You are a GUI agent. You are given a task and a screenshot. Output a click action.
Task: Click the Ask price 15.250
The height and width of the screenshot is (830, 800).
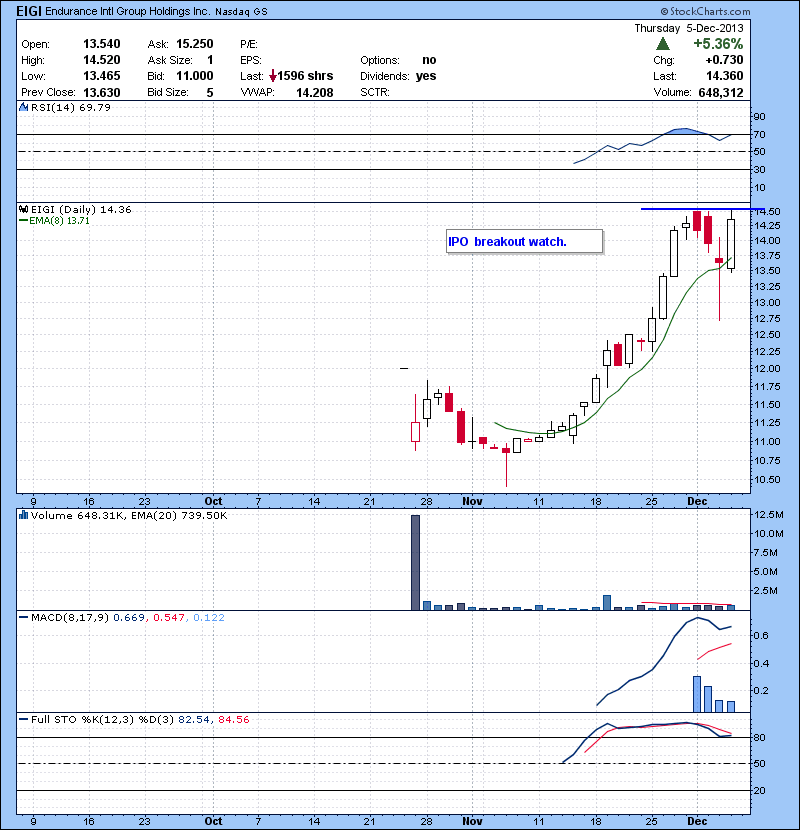tap(195, 44)
